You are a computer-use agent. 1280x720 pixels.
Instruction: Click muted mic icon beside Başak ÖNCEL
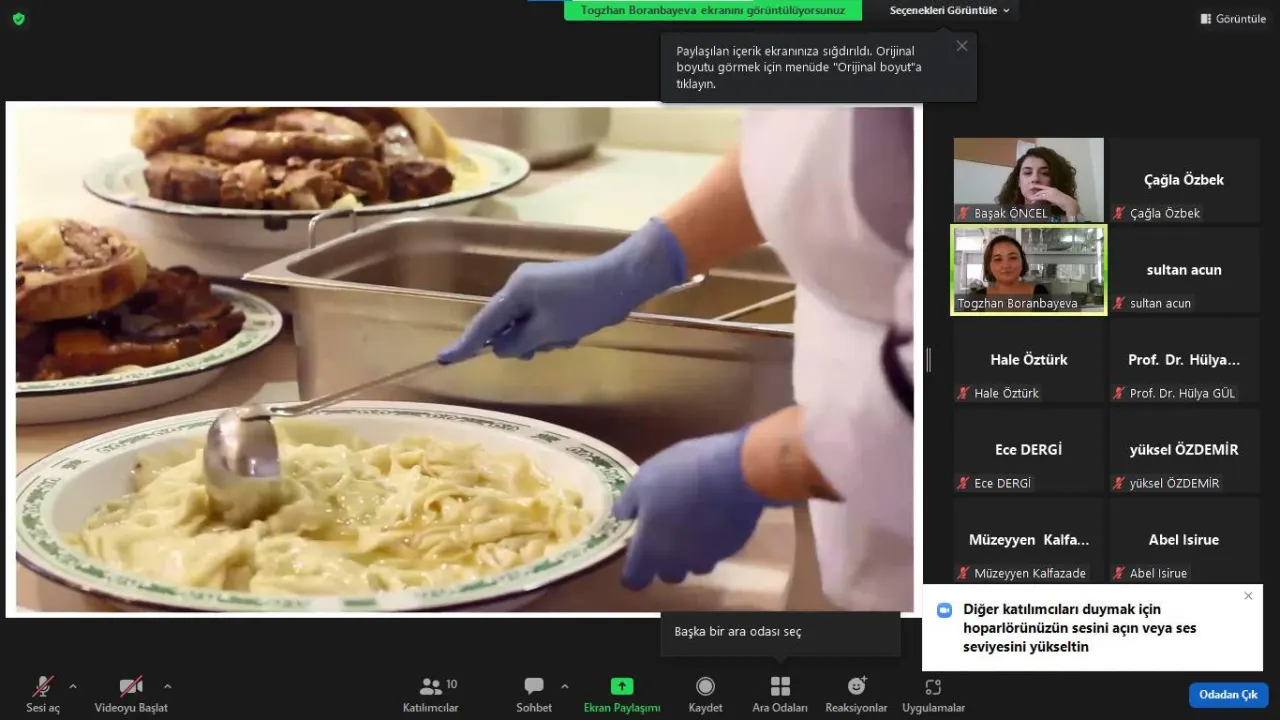pyautogui.click(x=964, y=213)
